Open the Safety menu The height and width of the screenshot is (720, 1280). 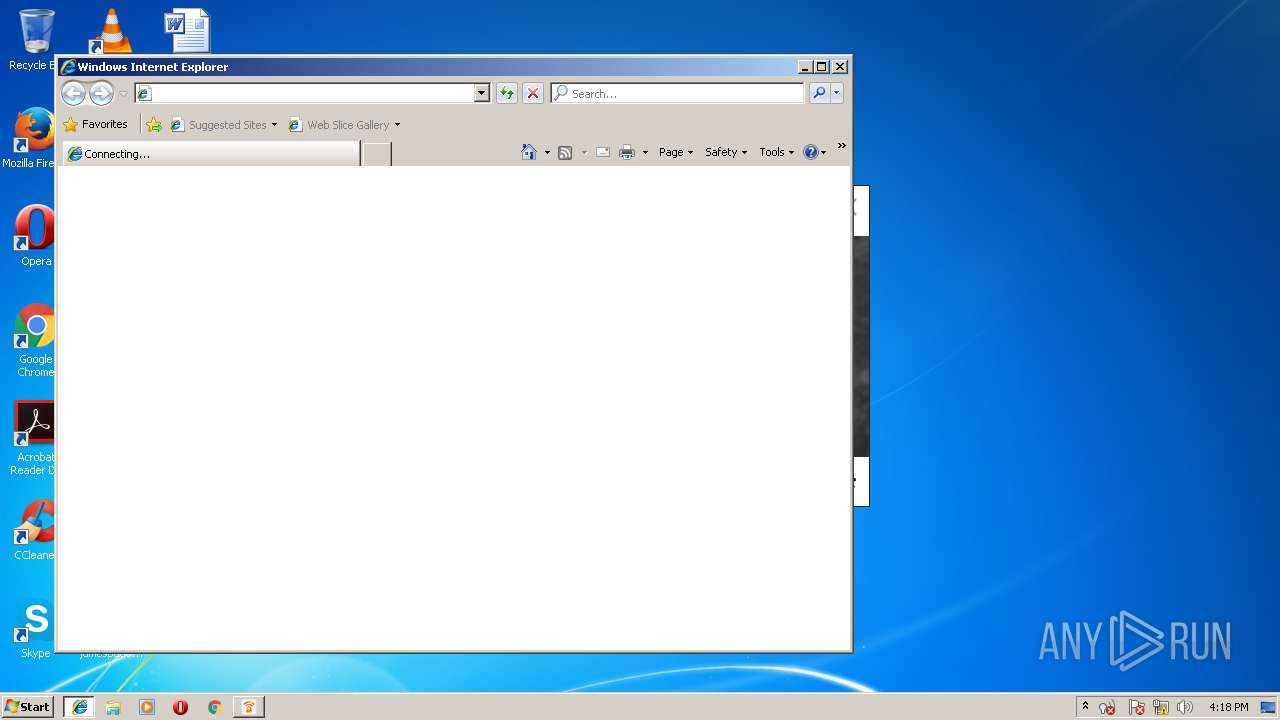pos(726,152)
